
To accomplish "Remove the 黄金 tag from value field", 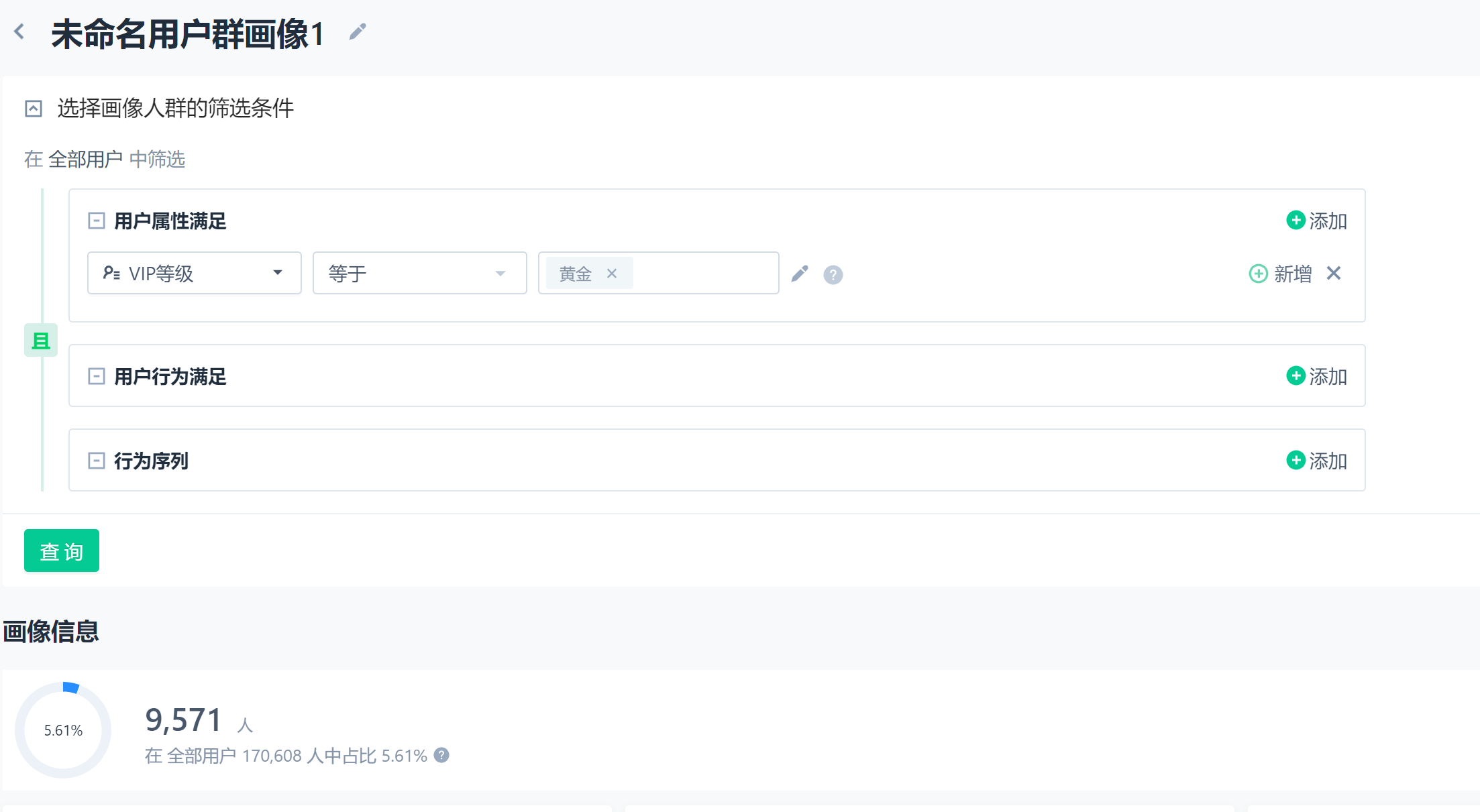I will pyautogui.click(x=612, y=274).
